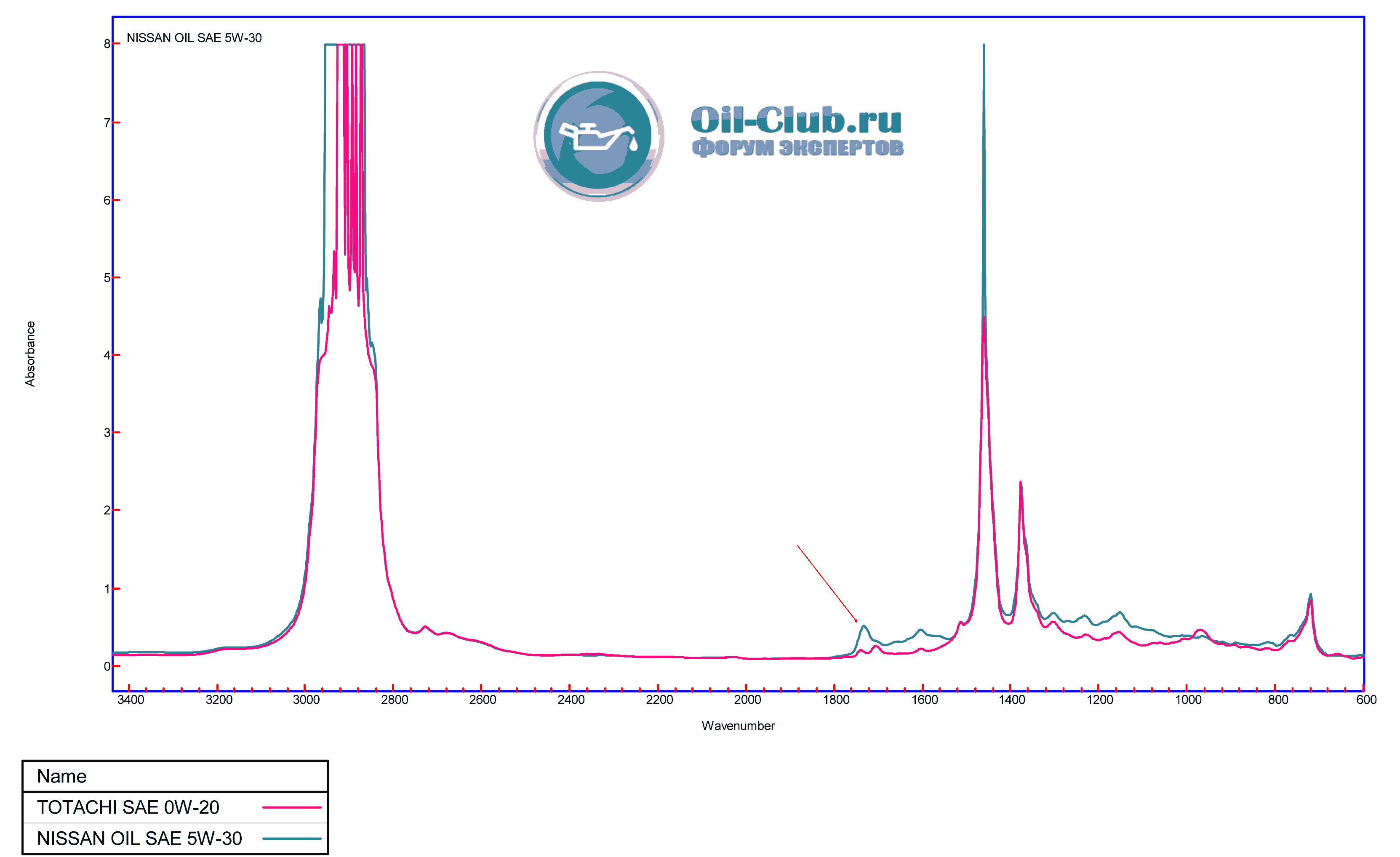1400x857 pixels.
Task: Click the 2 absorbance tick label
Action: (107, 510)
